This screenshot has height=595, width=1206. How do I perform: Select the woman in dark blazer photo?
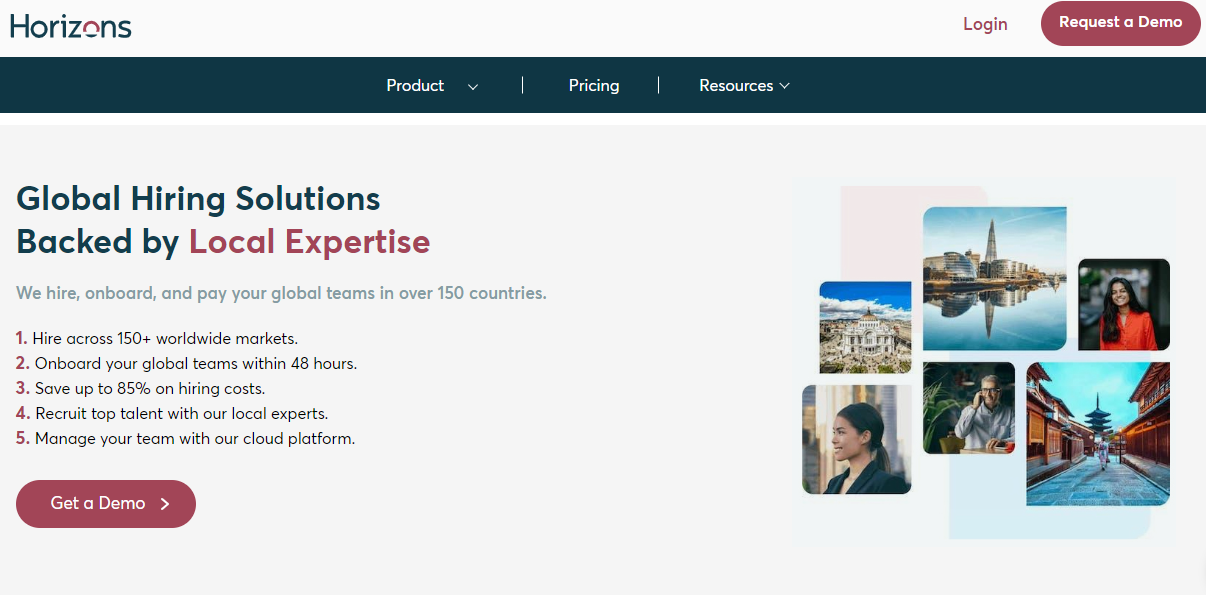(857, 440)
